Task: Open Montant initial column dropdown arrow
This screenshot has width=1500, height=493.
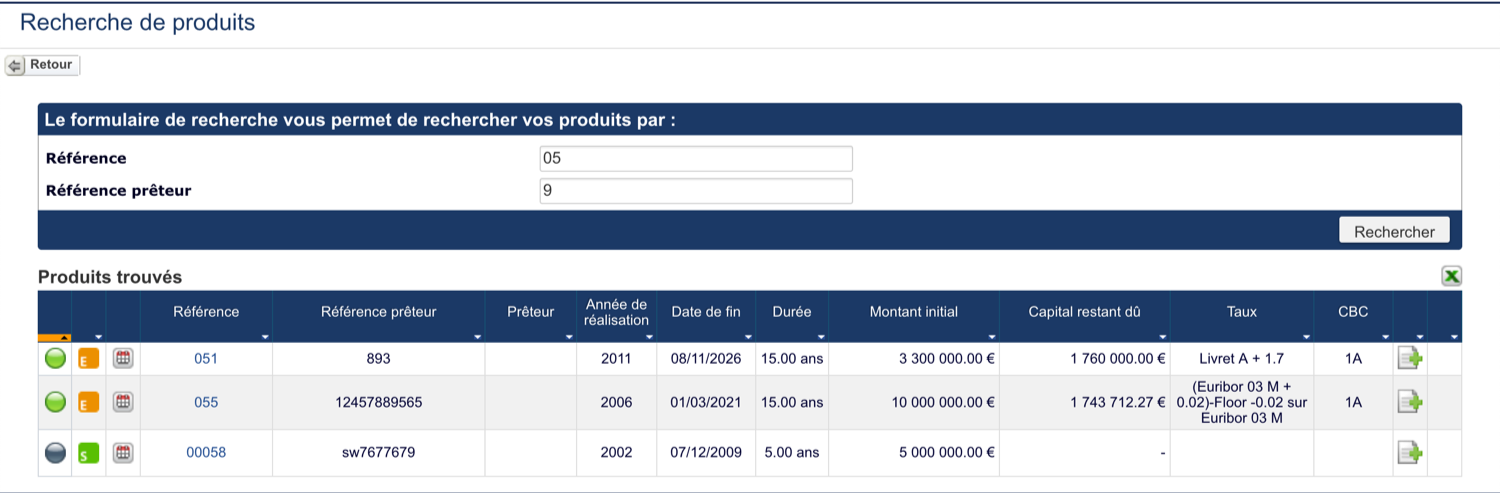Action: [x=992, y=337]
